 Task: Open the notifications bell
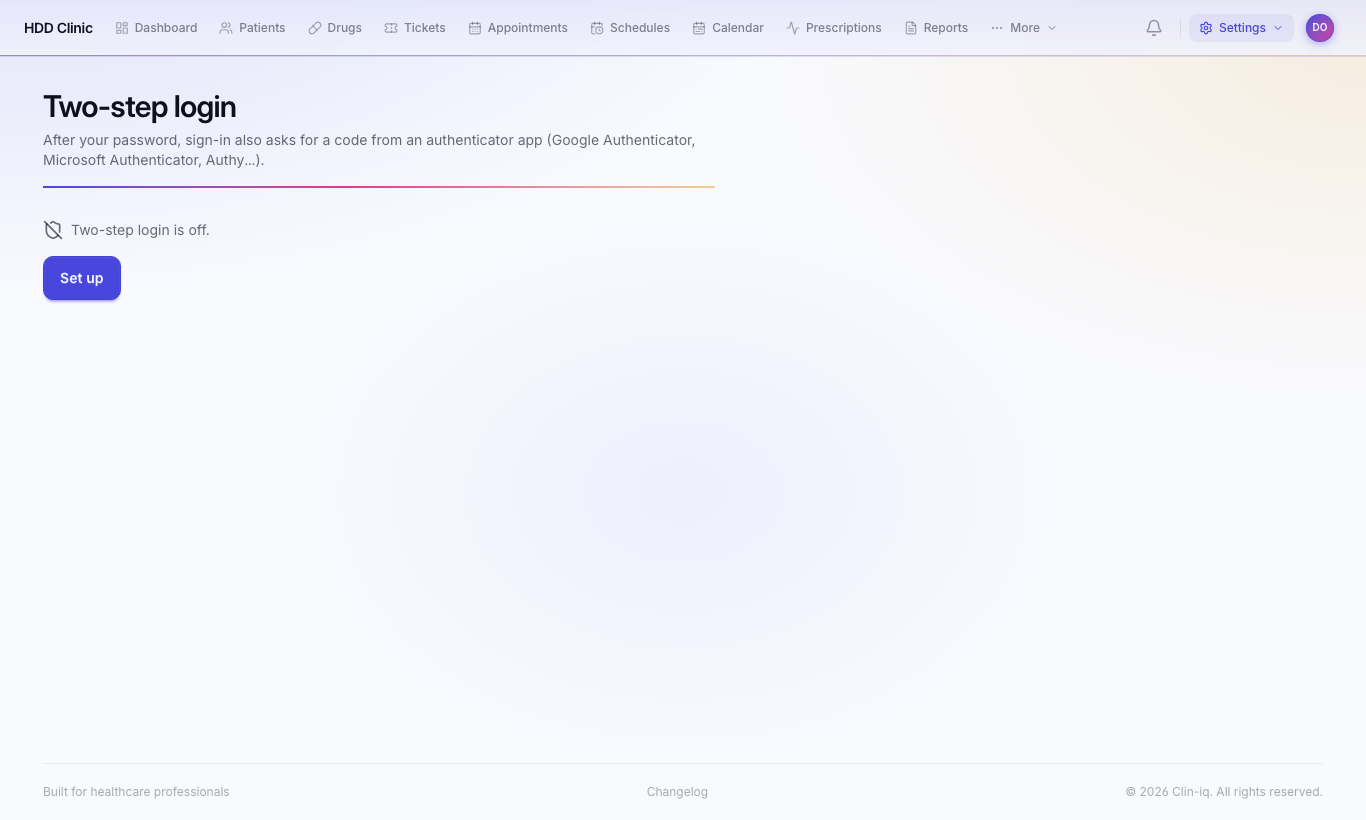pos(1154,28)
